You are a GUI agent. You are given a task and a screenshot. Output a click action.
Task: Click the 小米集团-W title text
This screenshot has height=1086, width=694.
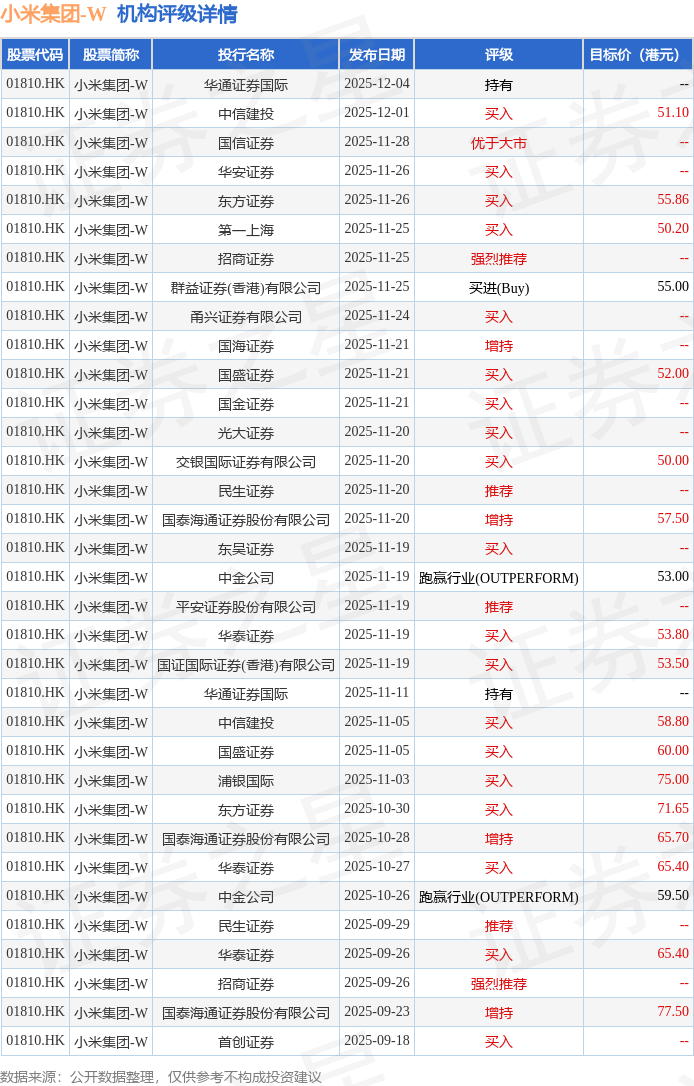(x=53, y=14)
